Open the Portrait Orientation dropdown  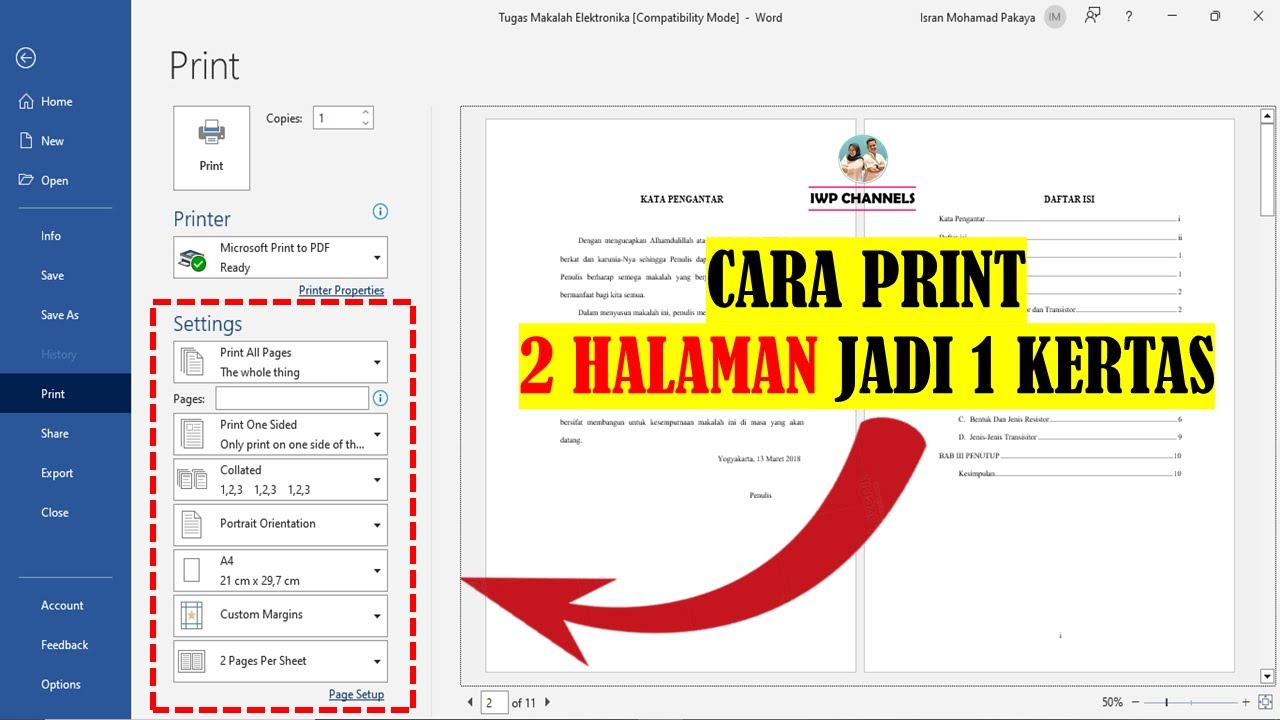point(280,524)
